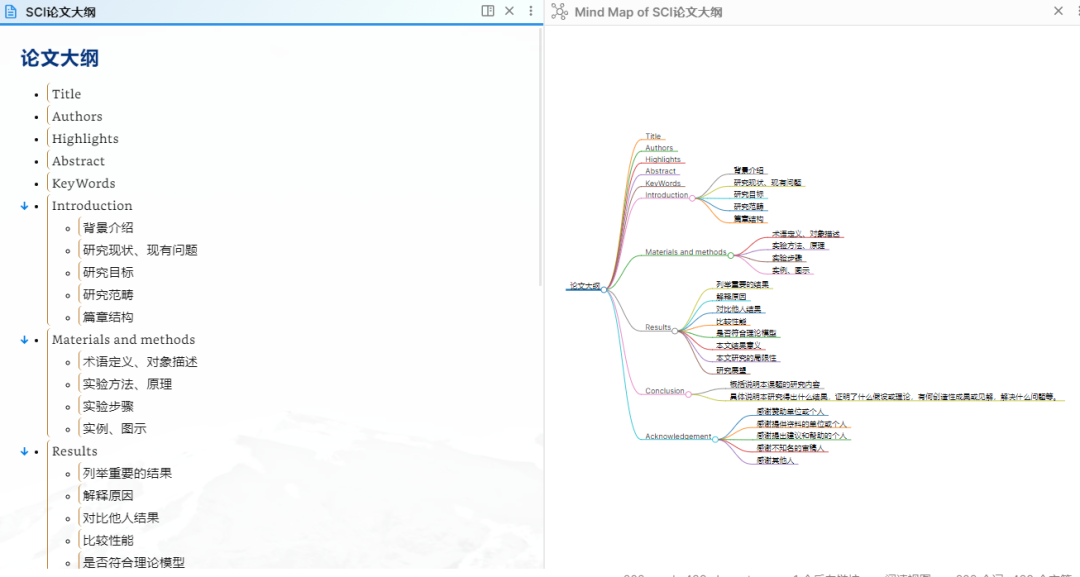Click 研究范畴 sub-item in the outline
Image resolution: width=1080 pixels, height=577 pixels.
[108, 295]
